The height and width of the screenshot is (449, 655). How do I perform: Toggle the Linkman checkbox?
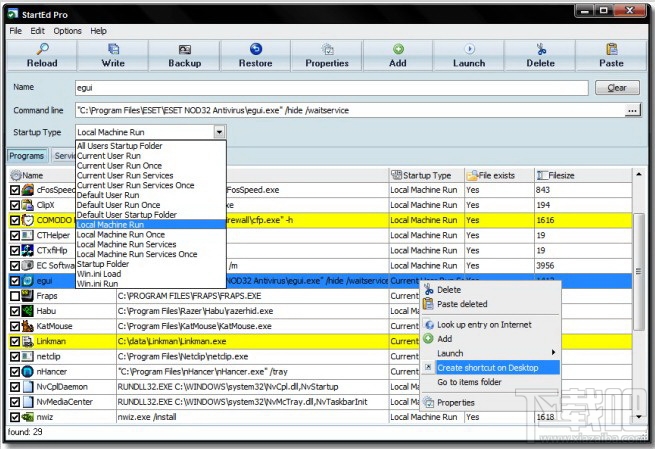[15, 341]
